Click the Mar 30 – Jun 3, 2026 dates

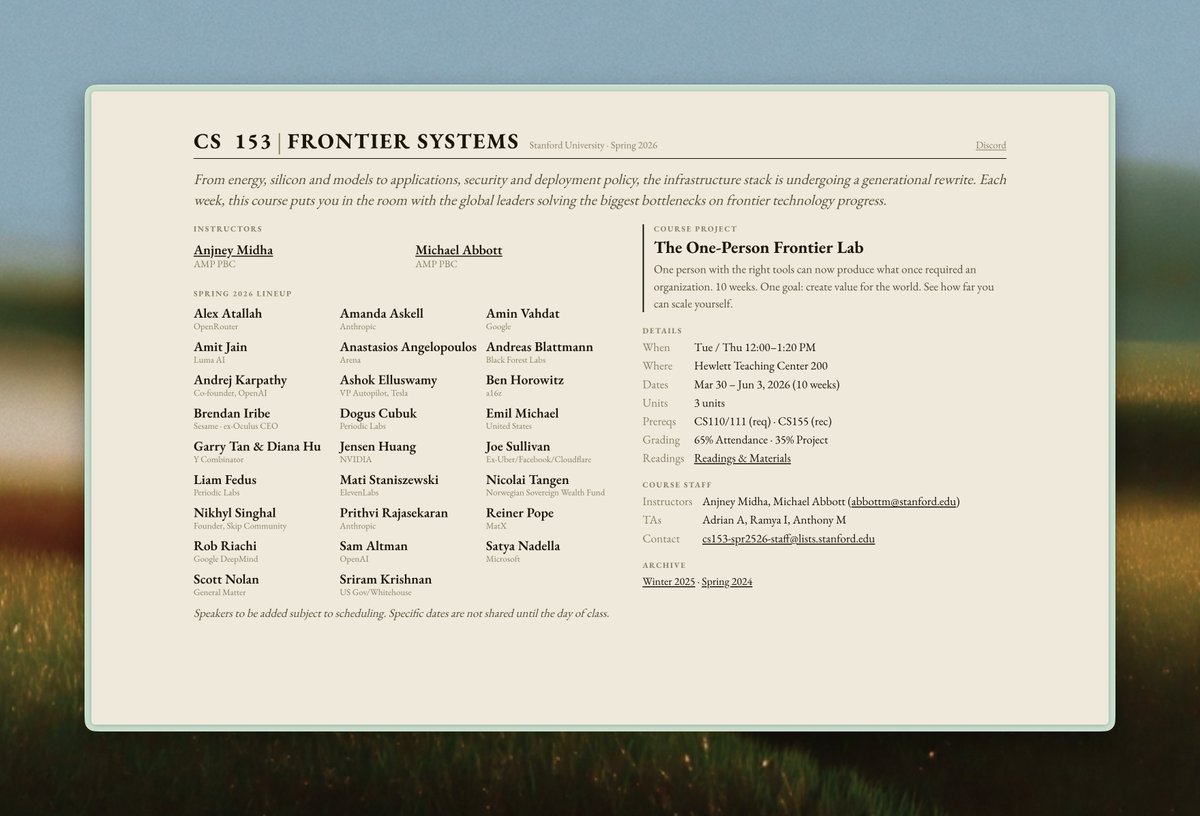coord(767,384)
